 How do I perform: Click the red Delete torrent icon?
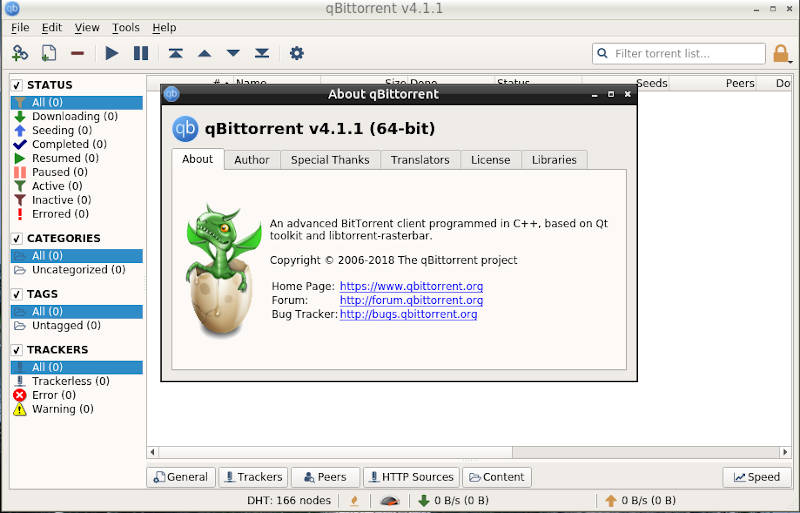78,53
